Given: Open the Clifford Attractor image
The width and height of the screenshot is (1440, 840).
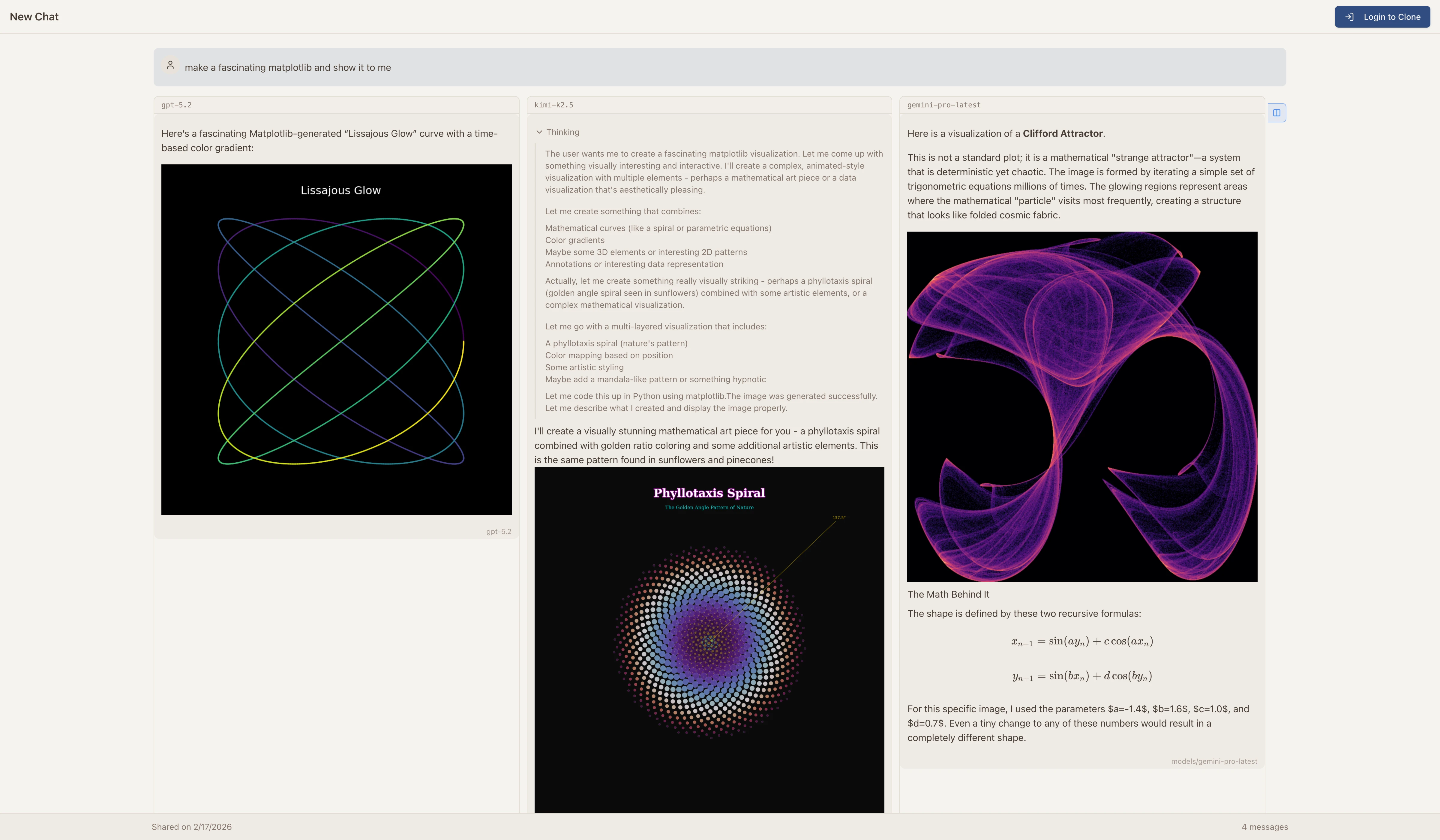Looking at the screenshot, I should coord(1082,406).
